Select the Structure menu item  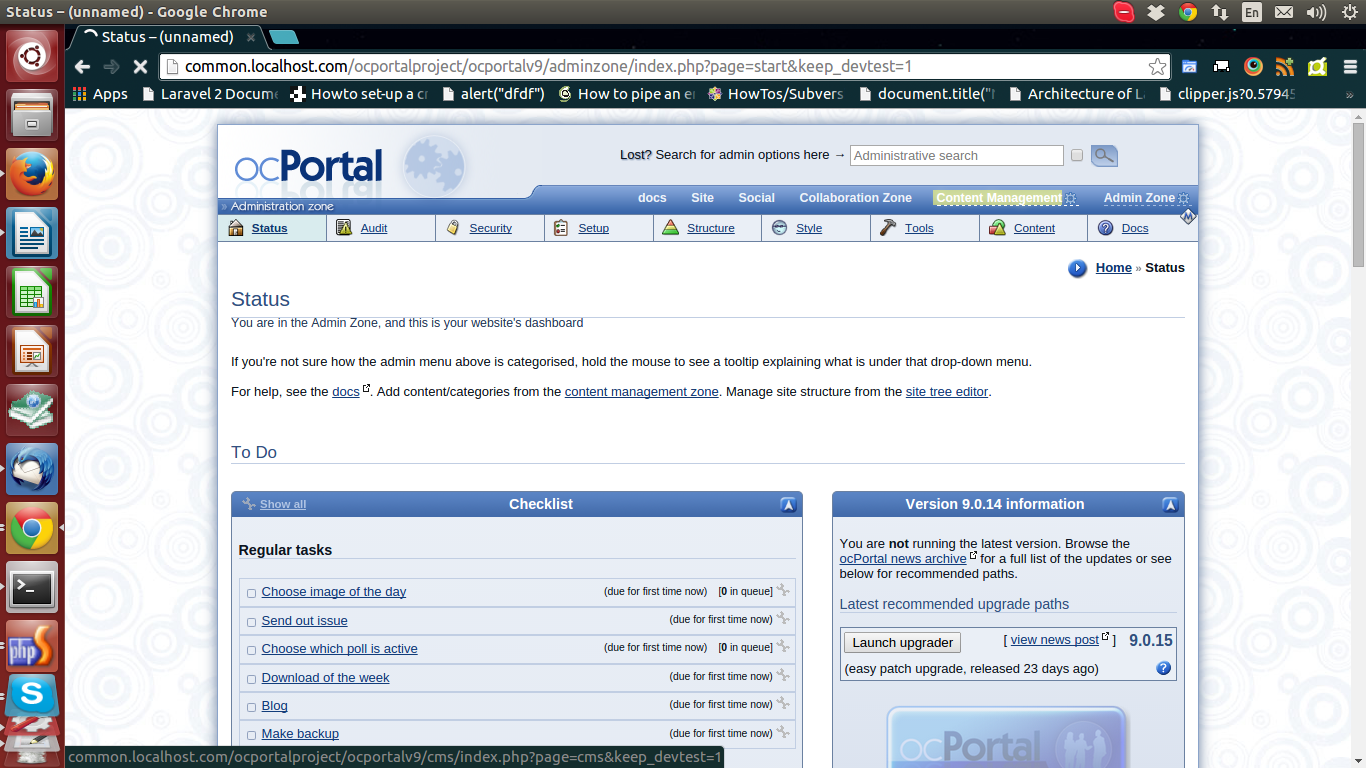point(710,228)
